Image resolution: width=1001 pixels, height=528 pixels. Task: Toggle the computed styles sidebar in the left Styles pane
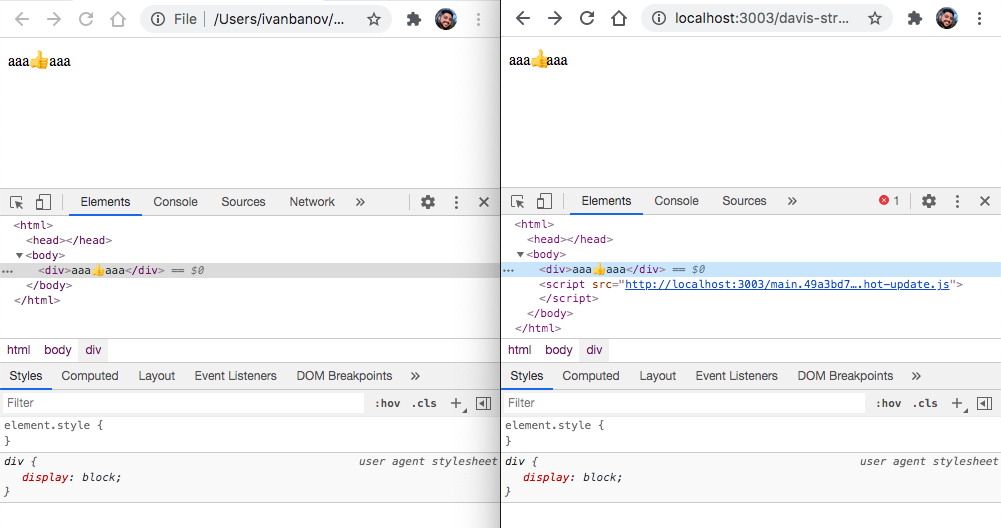click(x=483, y=403)
